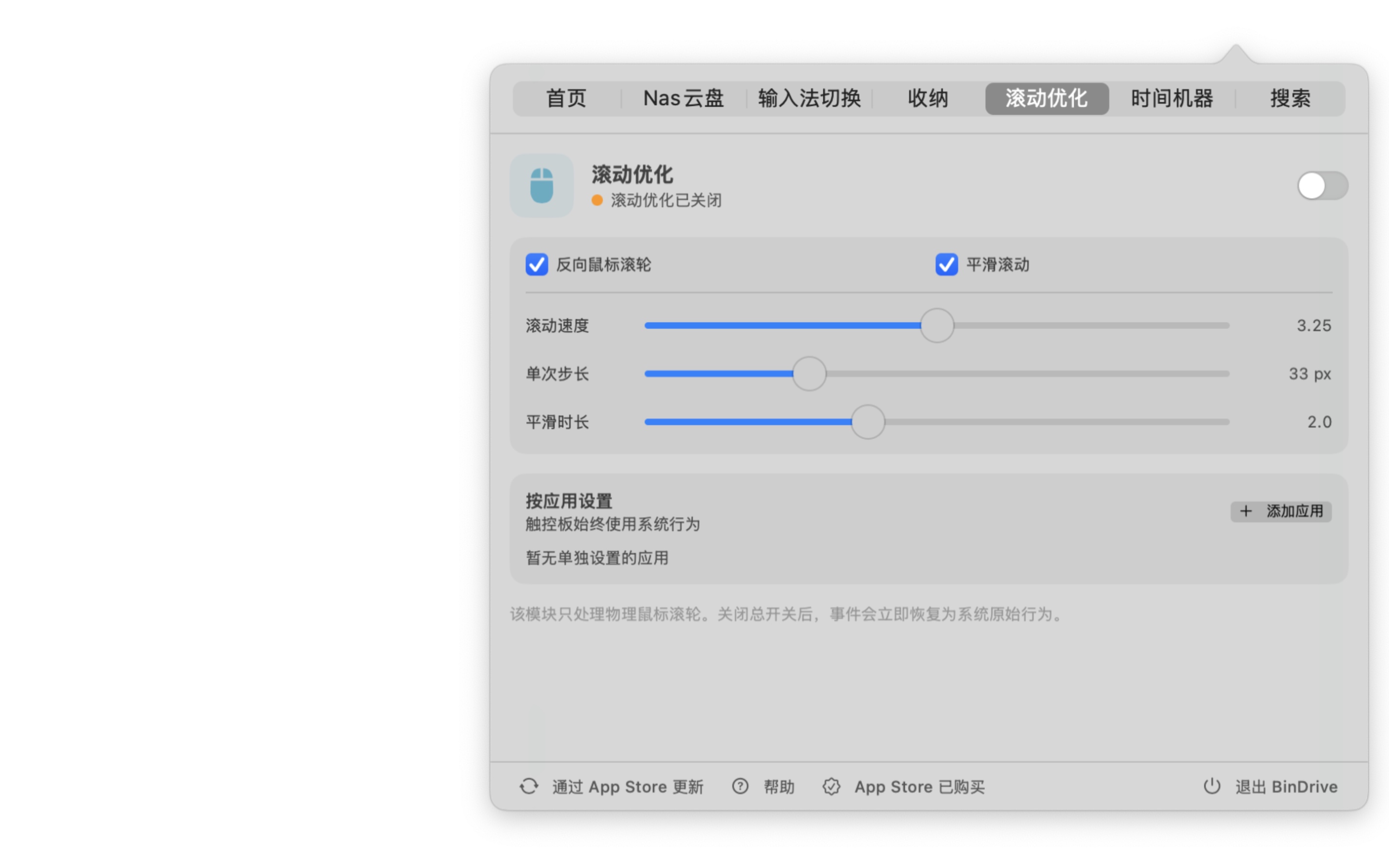Click the 触控板始终使用系统行为 text
Image resolution: width=1389 pixels, height=868 pixels.
[x=613, y=524]
